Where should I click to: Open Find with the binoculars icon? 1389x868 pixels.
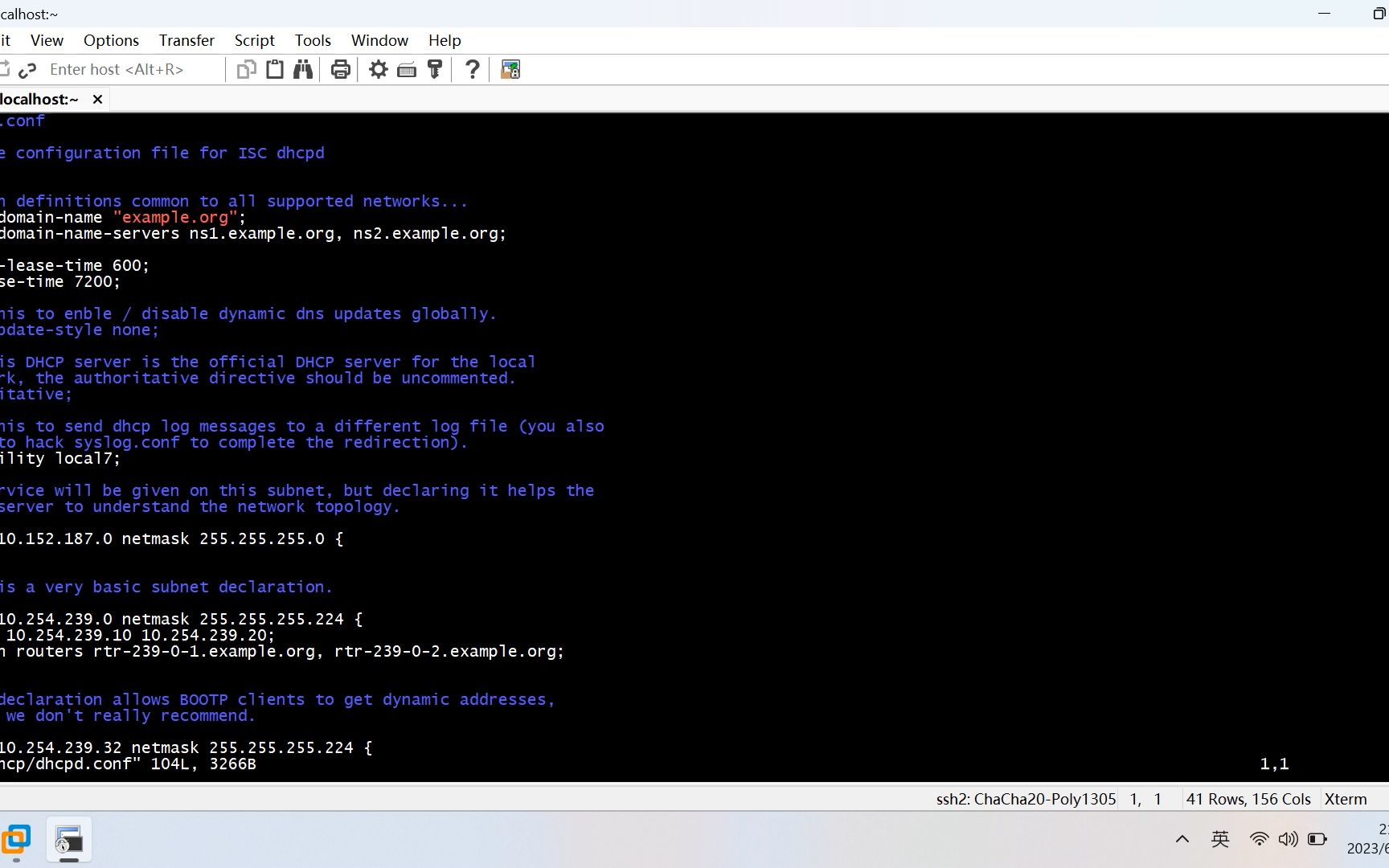pos(303,70)
